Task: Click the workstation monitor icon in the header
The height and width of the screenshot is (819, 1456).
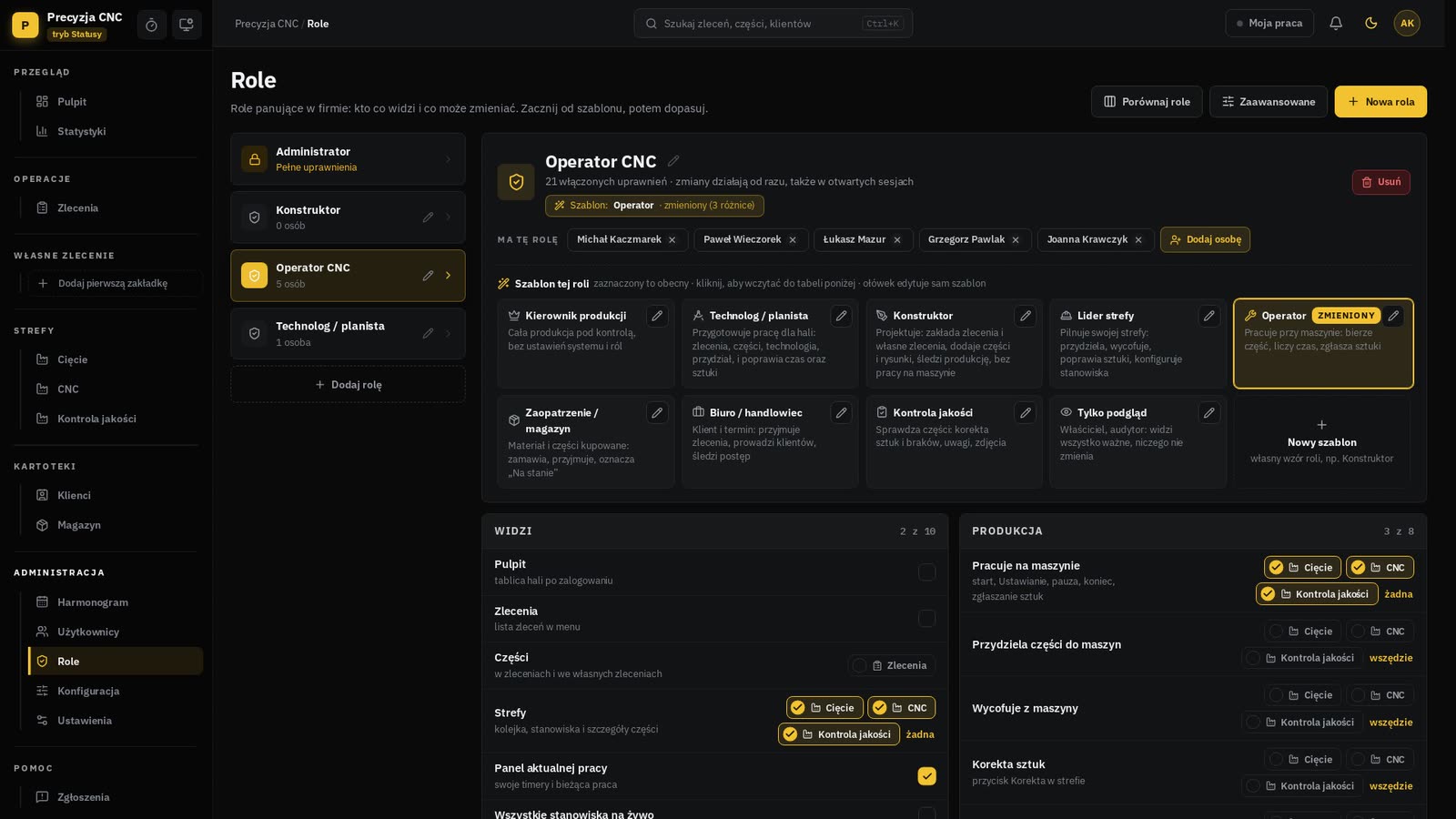Action: pyautogui.click(x=187, y=25)
